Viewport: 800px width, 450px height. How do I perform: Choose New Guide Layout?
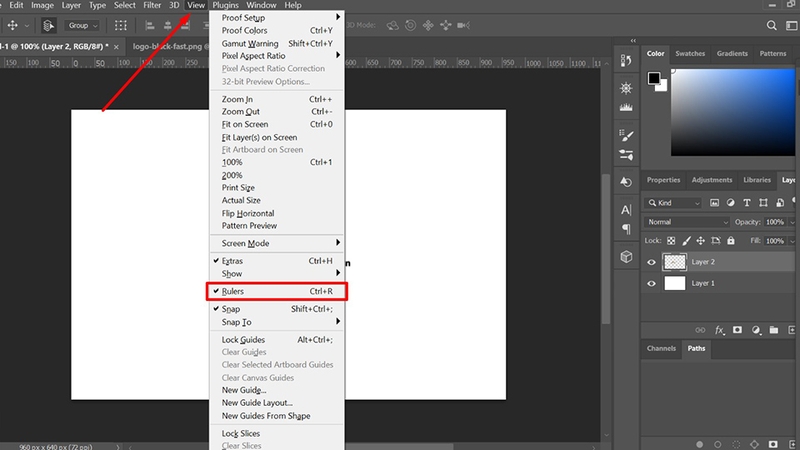click(257, 403)
